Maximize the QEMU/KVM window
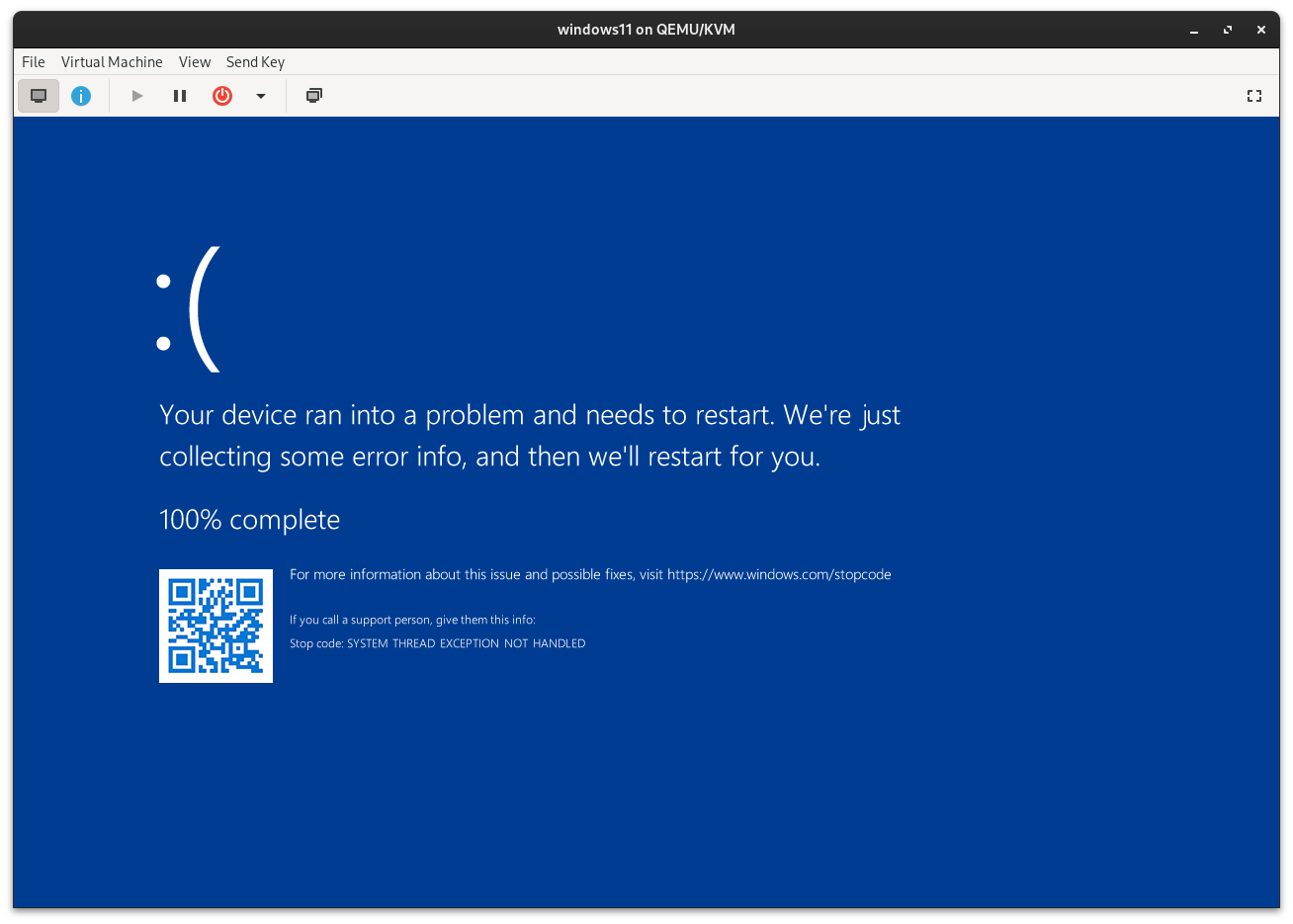 (x=1228, y=30)
